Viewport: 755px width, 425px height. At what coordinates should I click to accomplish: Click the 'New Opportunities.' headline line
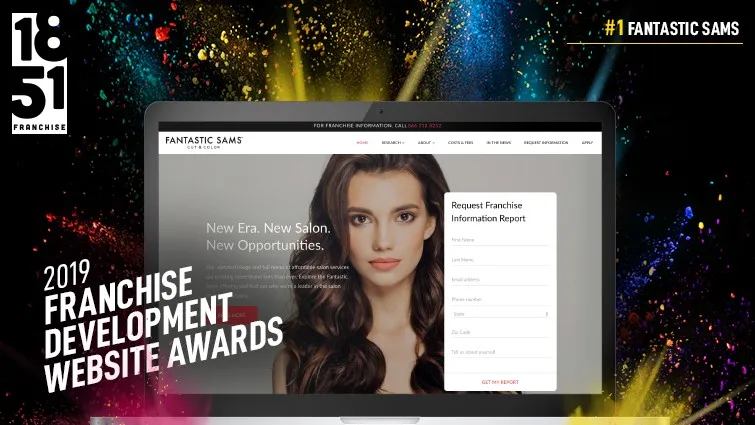pyautogui.click(x=265, y=245)
